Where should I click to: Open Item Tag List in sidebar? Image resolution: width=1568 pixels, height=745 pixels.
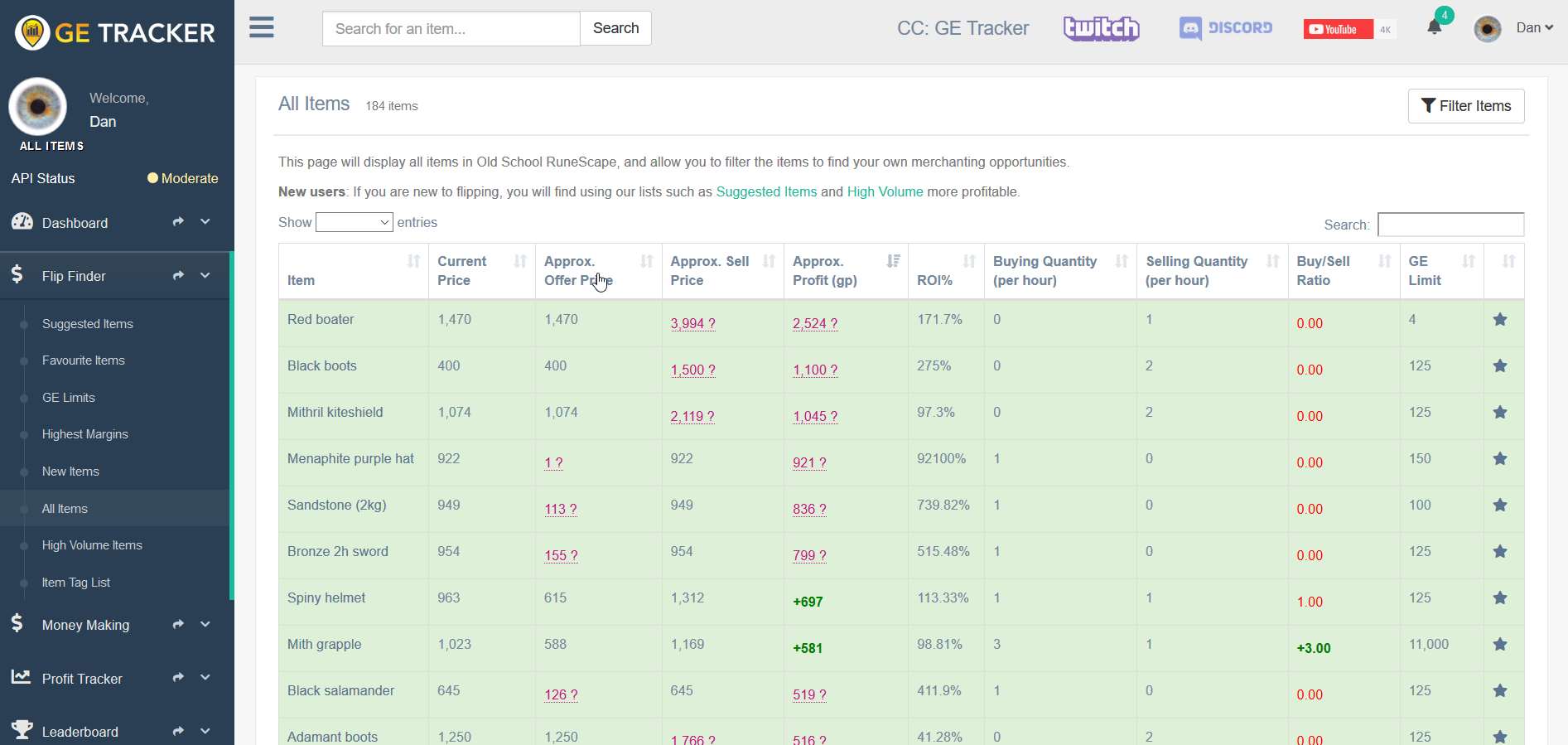(76, 583)
